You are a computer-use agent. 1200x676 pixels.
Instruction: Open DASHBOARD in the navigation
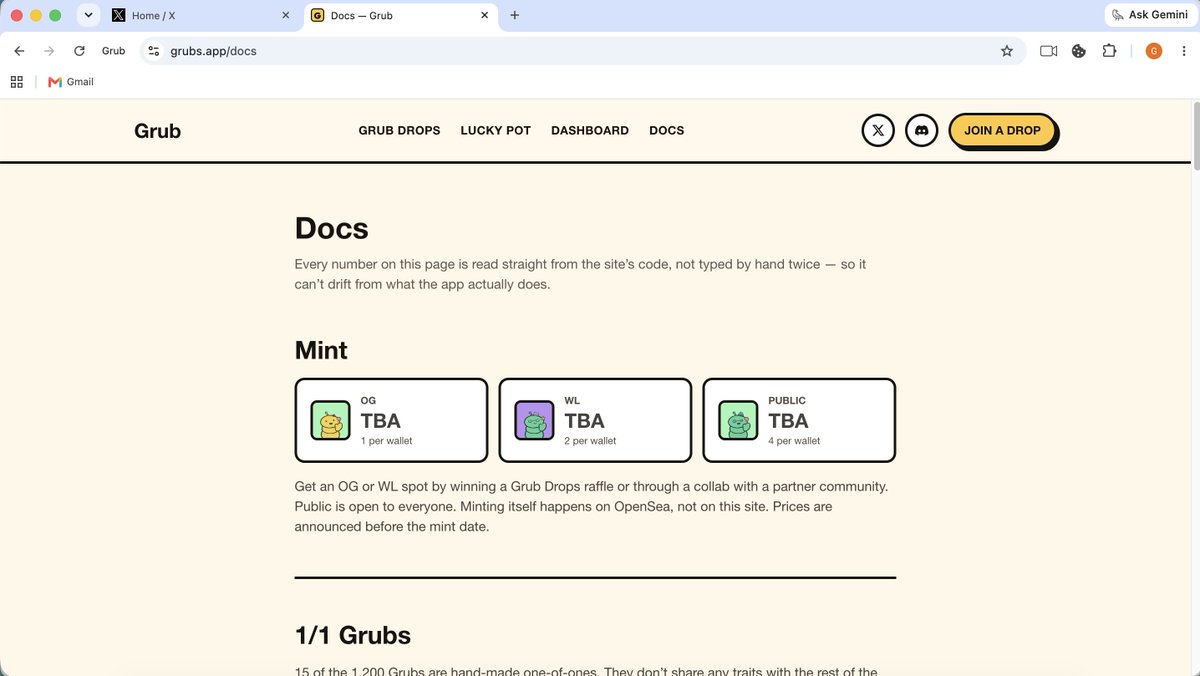point(590,130)
